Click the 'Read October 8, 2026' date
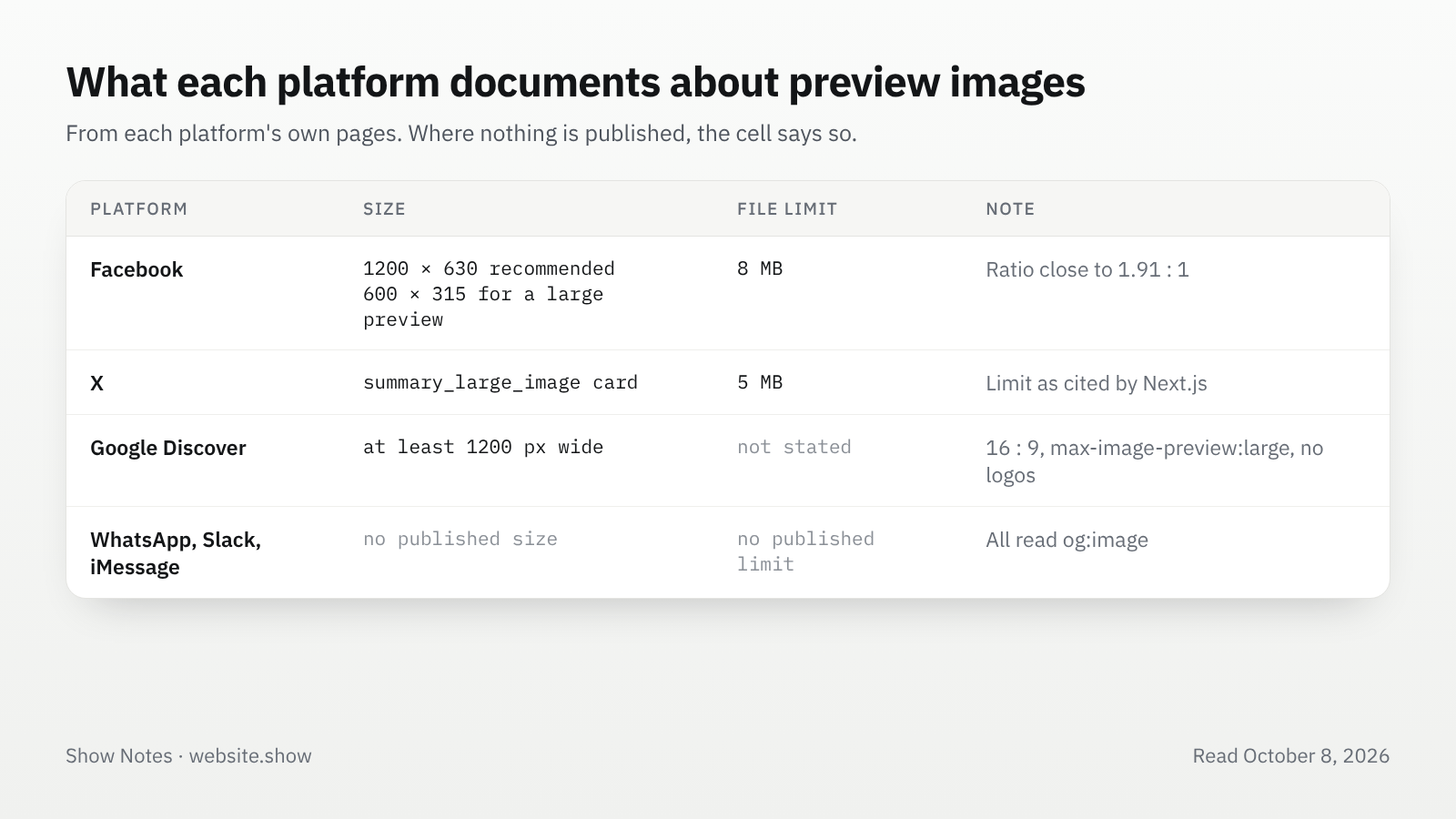 pyautogui.click(x=1291, y=756)
